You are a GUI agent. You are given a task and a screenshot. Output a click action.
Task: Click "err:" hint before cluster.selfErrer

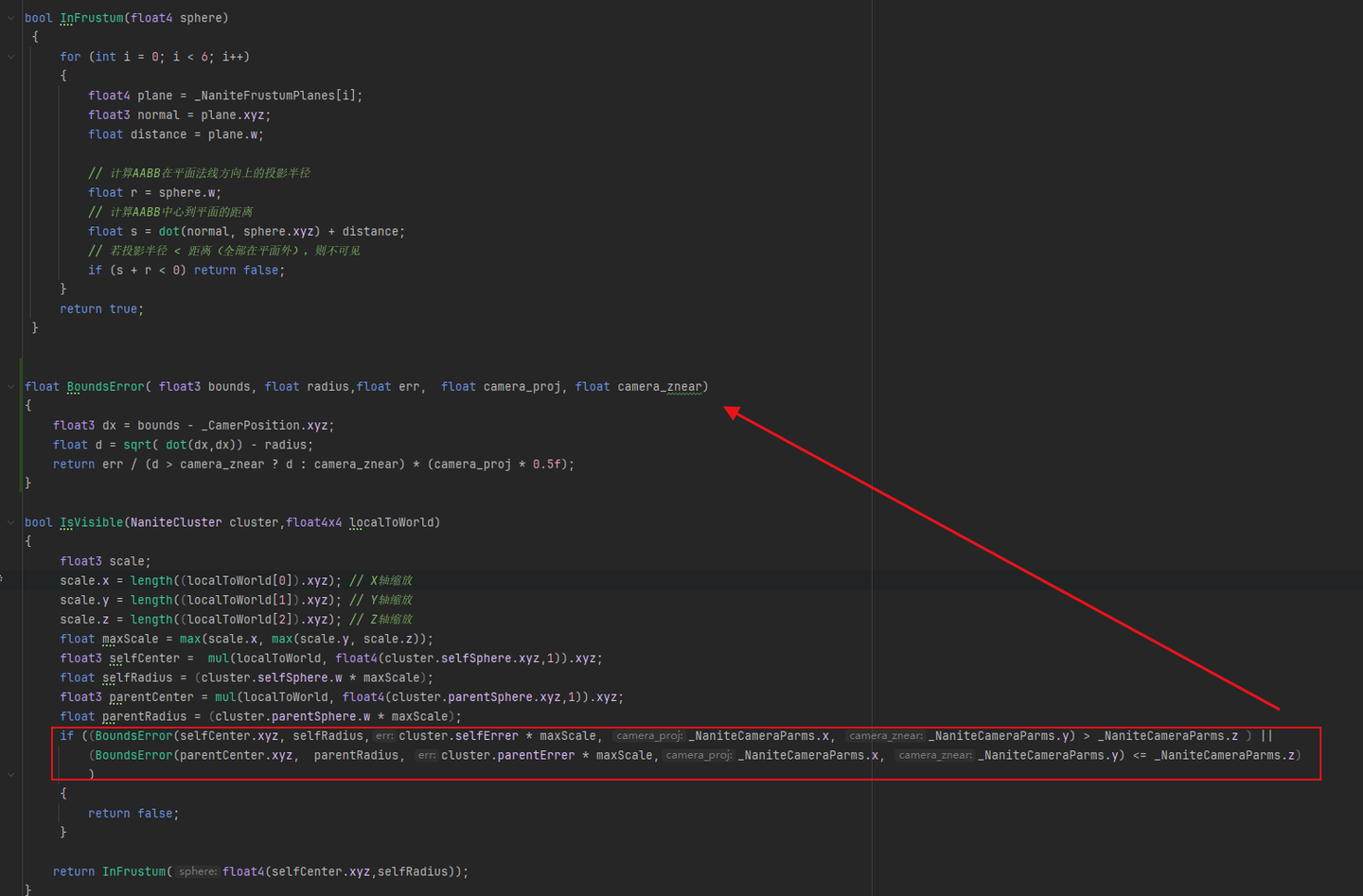383,736
